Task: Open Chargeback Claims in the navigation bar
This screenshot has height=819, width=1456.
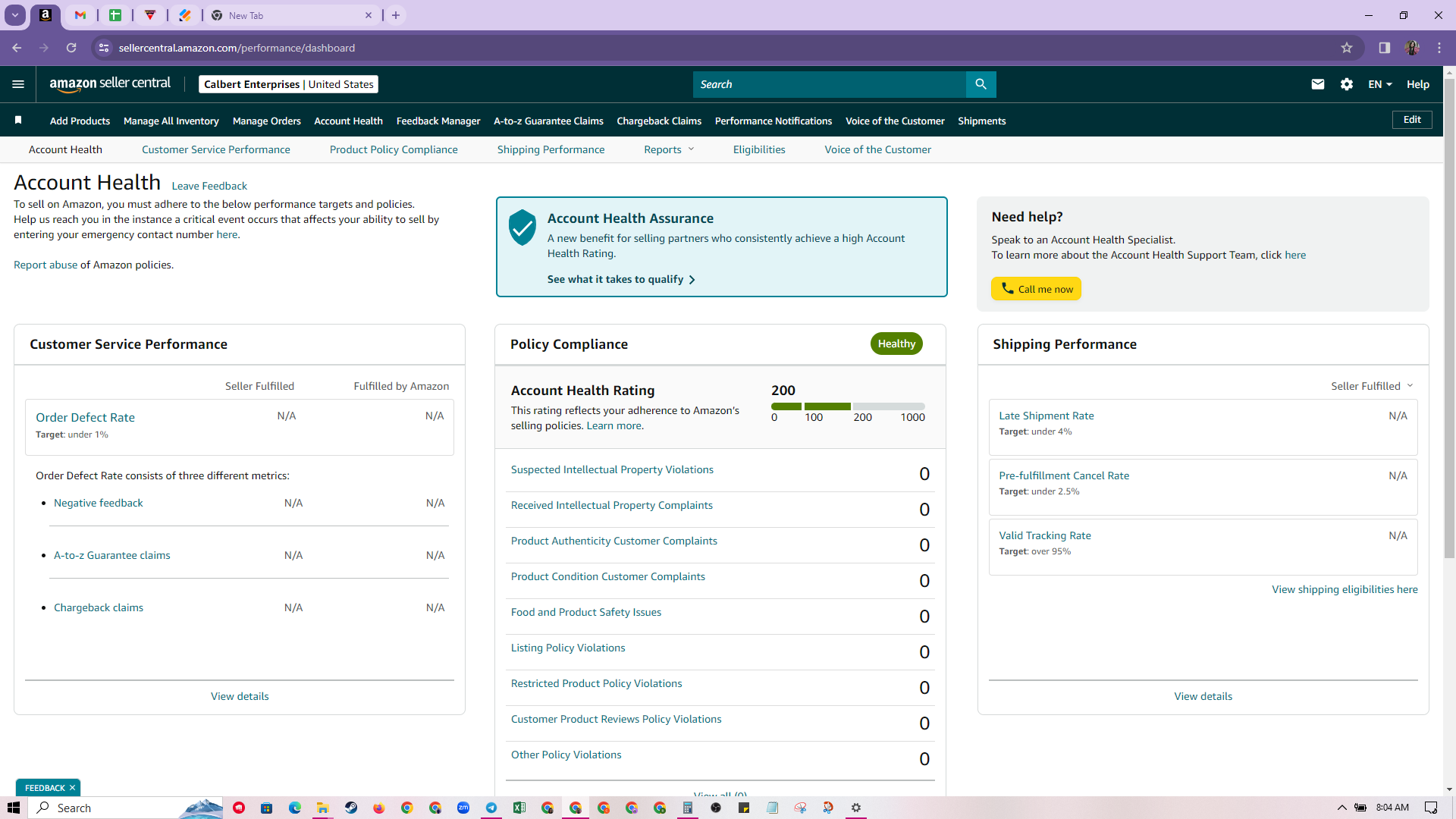Action: 659,121
